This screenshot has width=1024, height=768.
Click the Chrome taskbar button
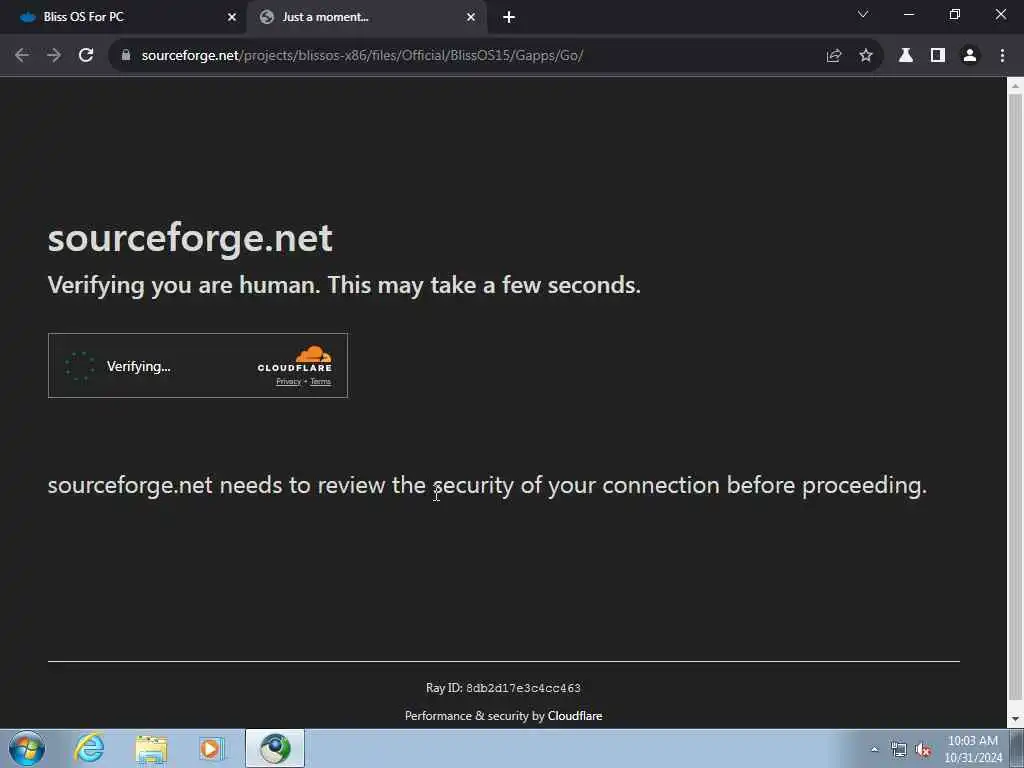pyautogui.click(x=275, y=748)
